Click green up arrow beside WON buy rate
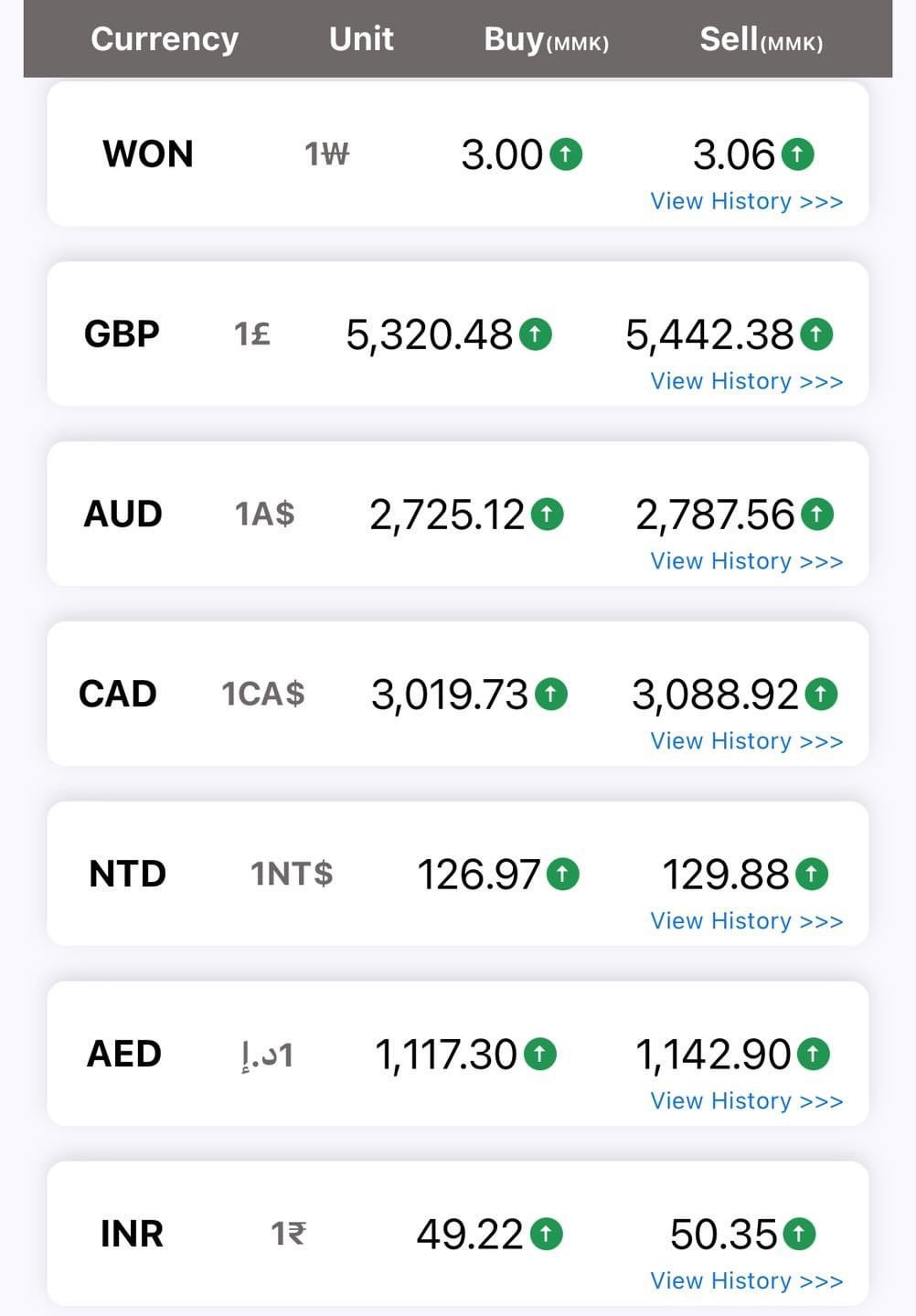Viewport: 916px width, 1316px height. click(x=566, y=154)
